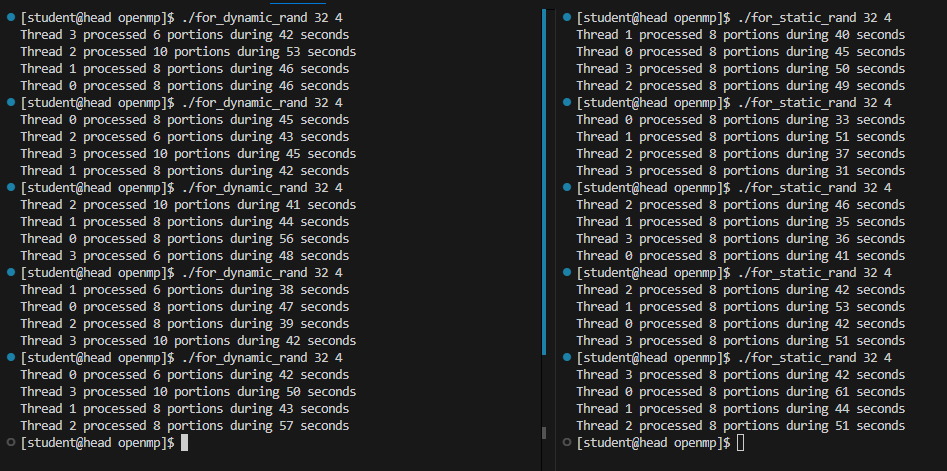Click the command marker beside the first for_dynamic_rand run
Image resolution: width=947 pixels, height=471 pixels.
10,18
